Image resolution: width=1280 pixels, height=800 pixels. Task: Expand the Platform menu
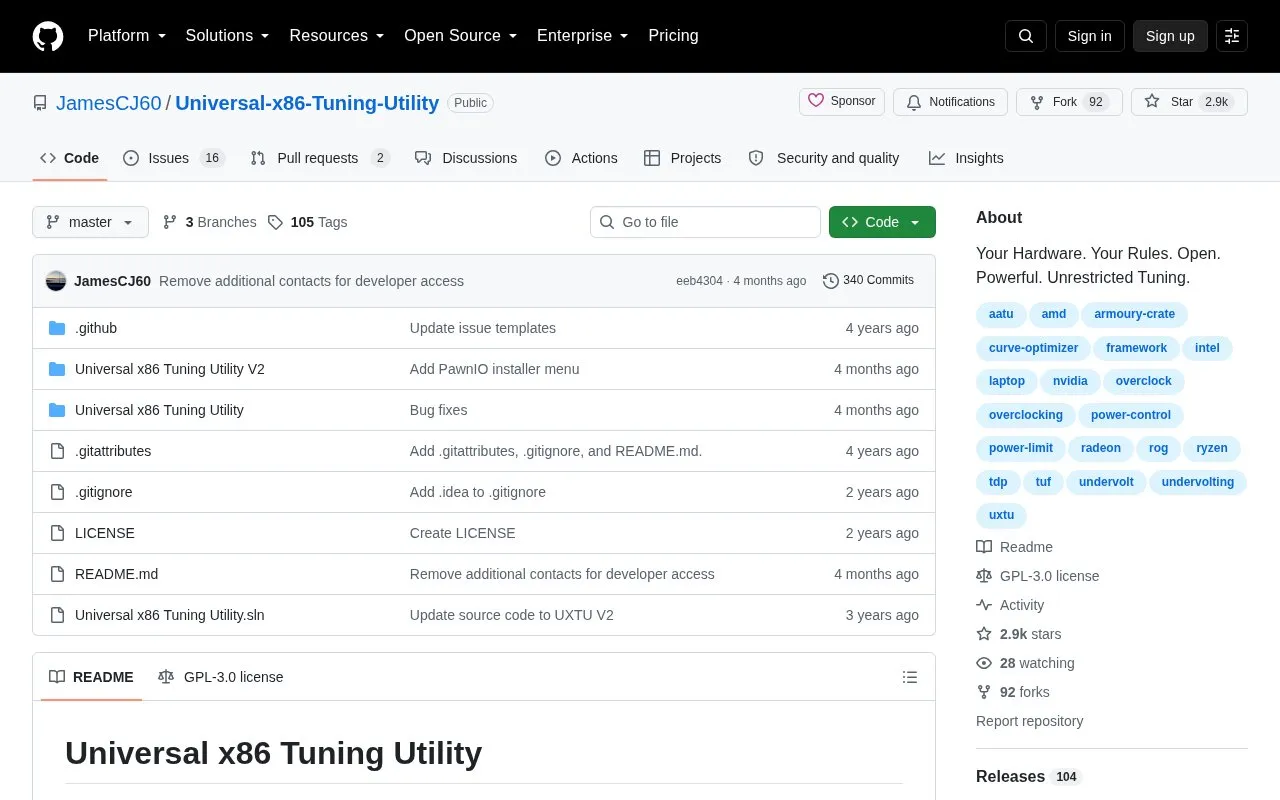click(x=127, y=36)
